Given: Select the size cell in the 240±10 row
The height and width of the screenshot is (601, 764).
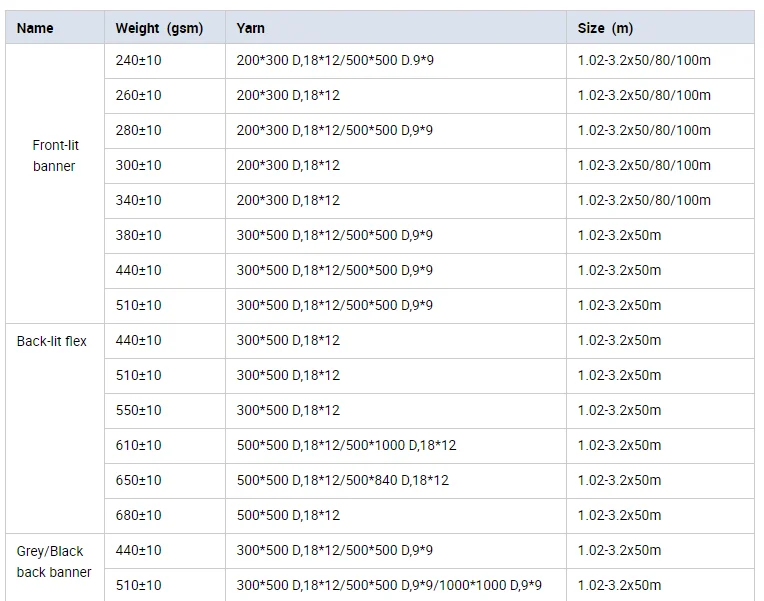Looking at the screenshot, I should pos(660,61).
